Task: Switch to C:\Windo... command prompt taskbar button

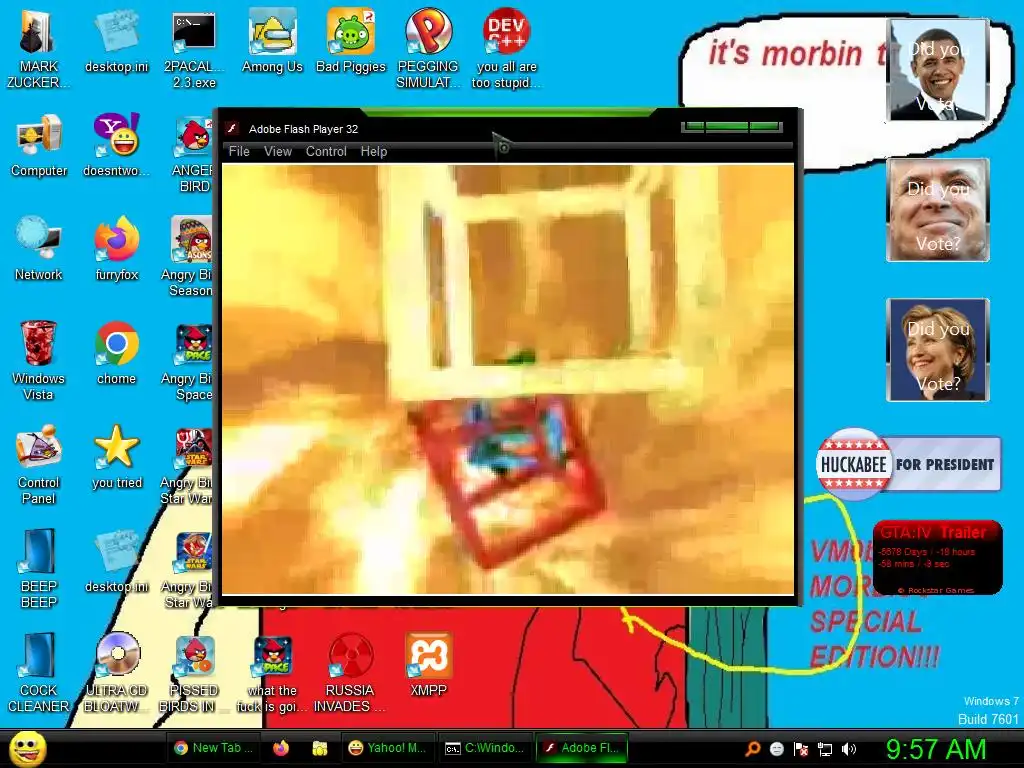Action: coord(484,748)
